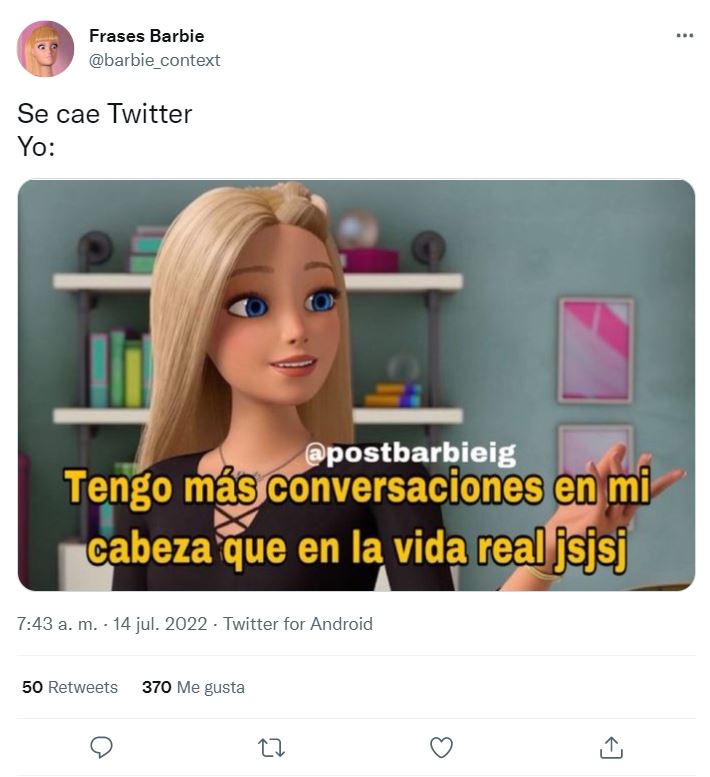
Task: Click the reply speech bubble icon
Action: click(102, 747)
